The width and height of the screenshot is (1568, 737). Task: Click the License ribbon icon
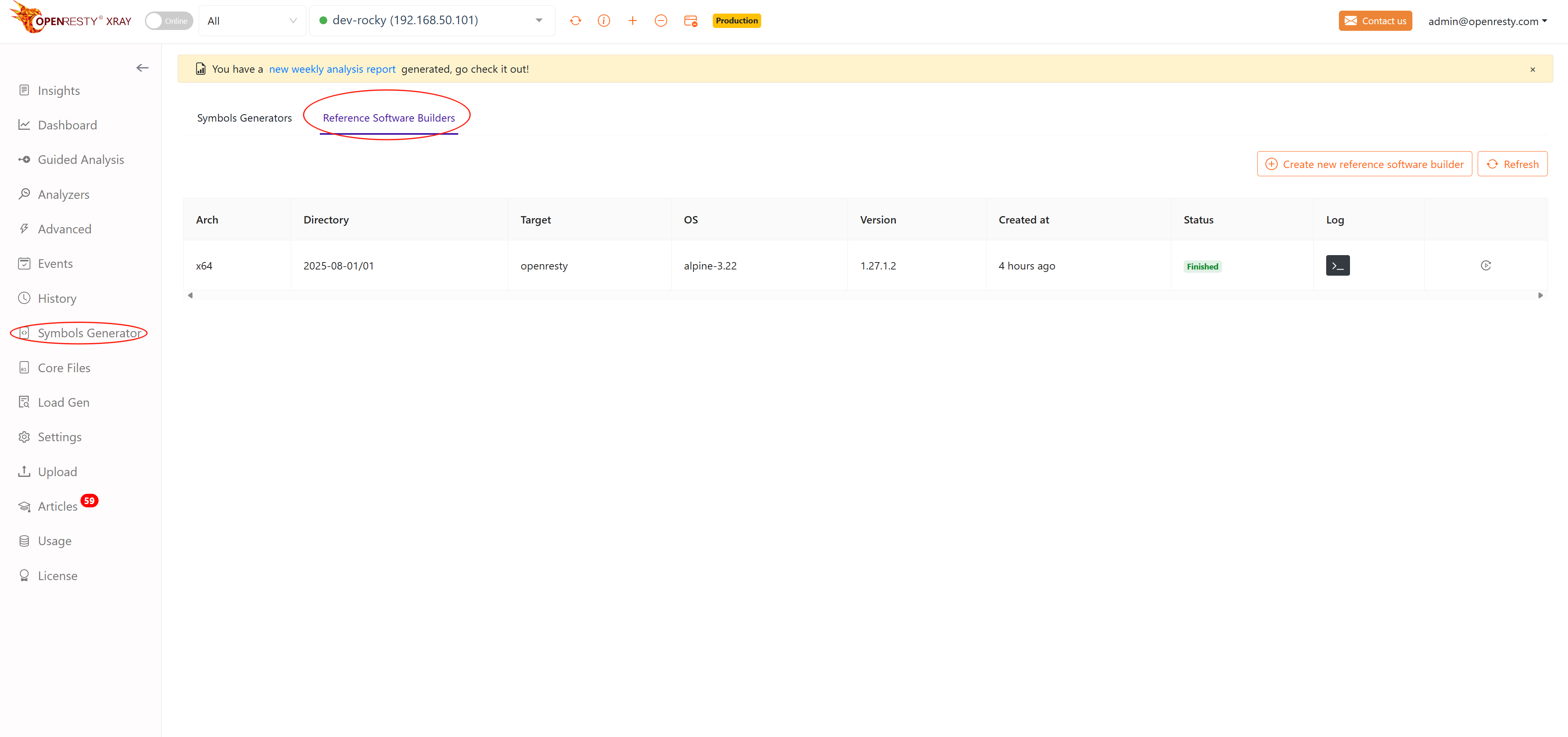point(24,575)
